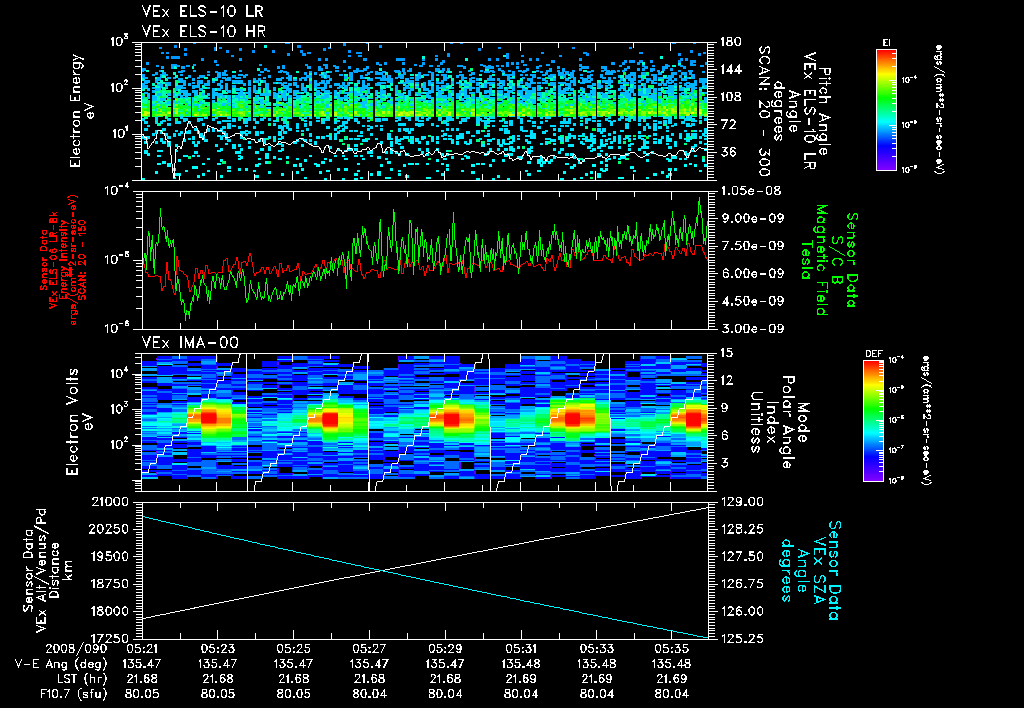
Task: Click pitch angle tick value 108
Action: (730, 97)
